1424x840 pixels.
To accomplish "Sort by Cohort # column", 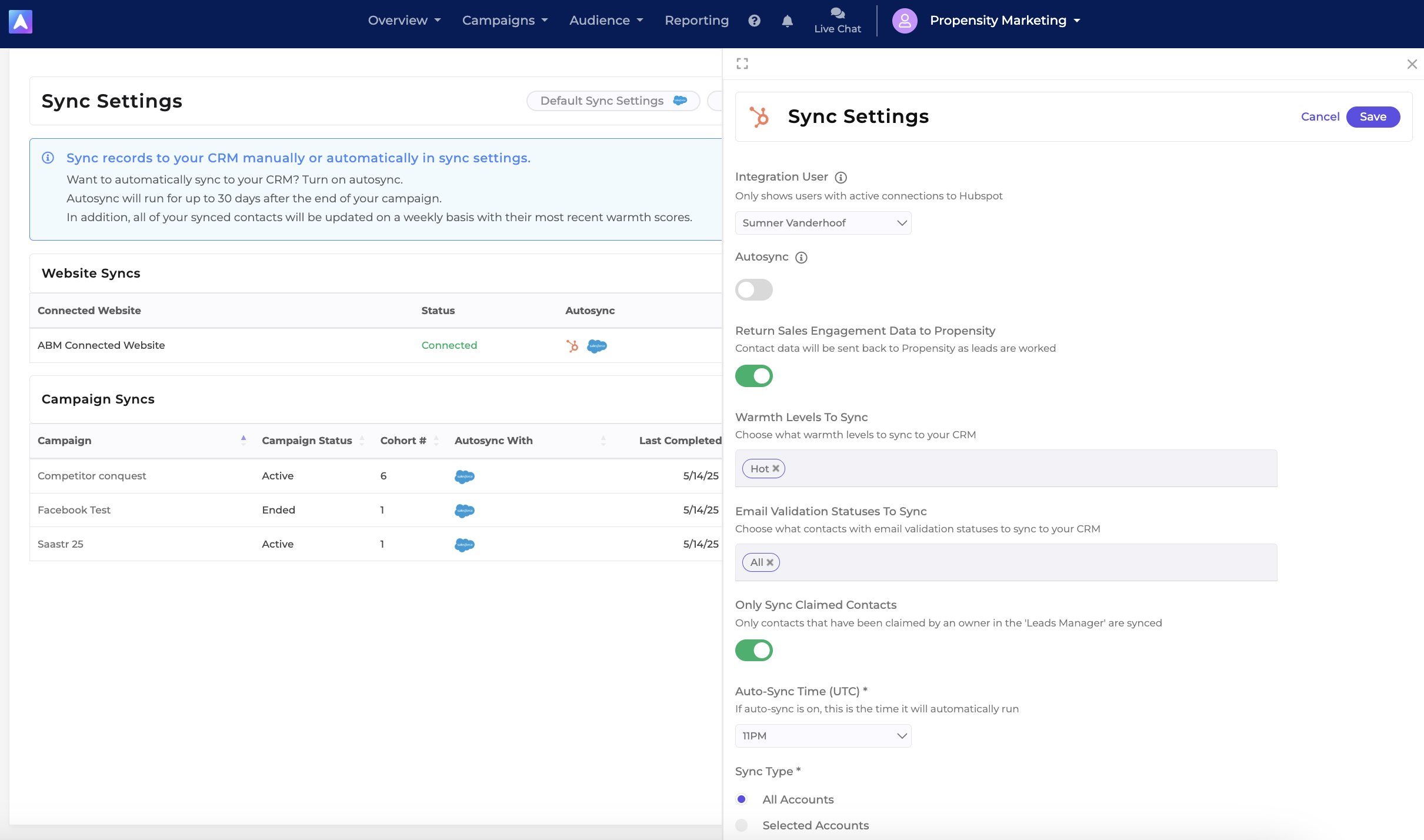I will point(436,440).
